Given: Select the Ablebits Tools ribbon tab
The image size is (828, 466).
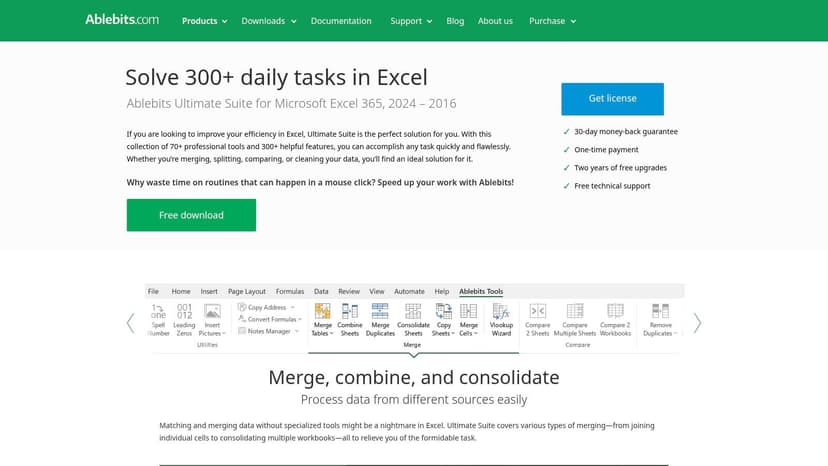Looking at the screenshot, I should click(481, 291).
